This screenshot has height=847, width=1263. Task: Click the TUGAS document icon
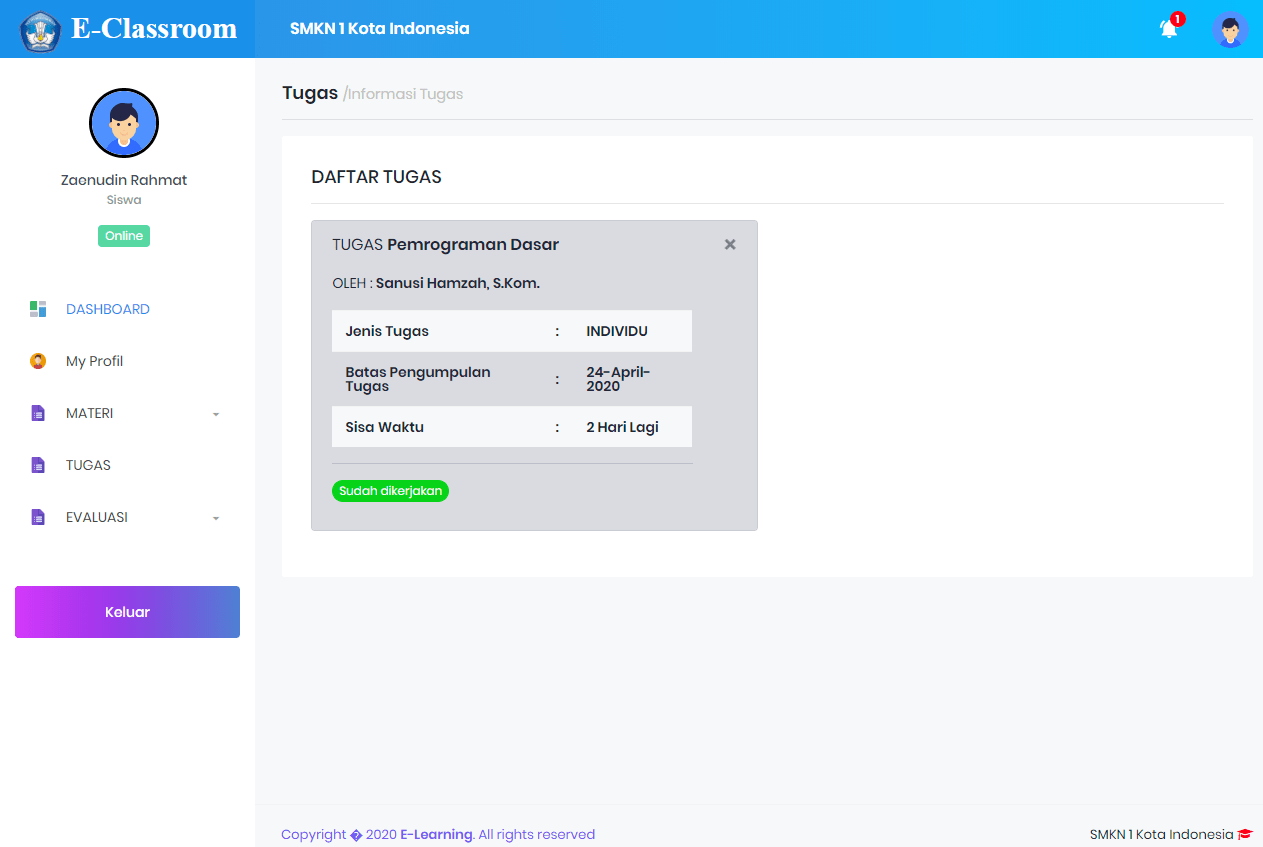(38, 465)
